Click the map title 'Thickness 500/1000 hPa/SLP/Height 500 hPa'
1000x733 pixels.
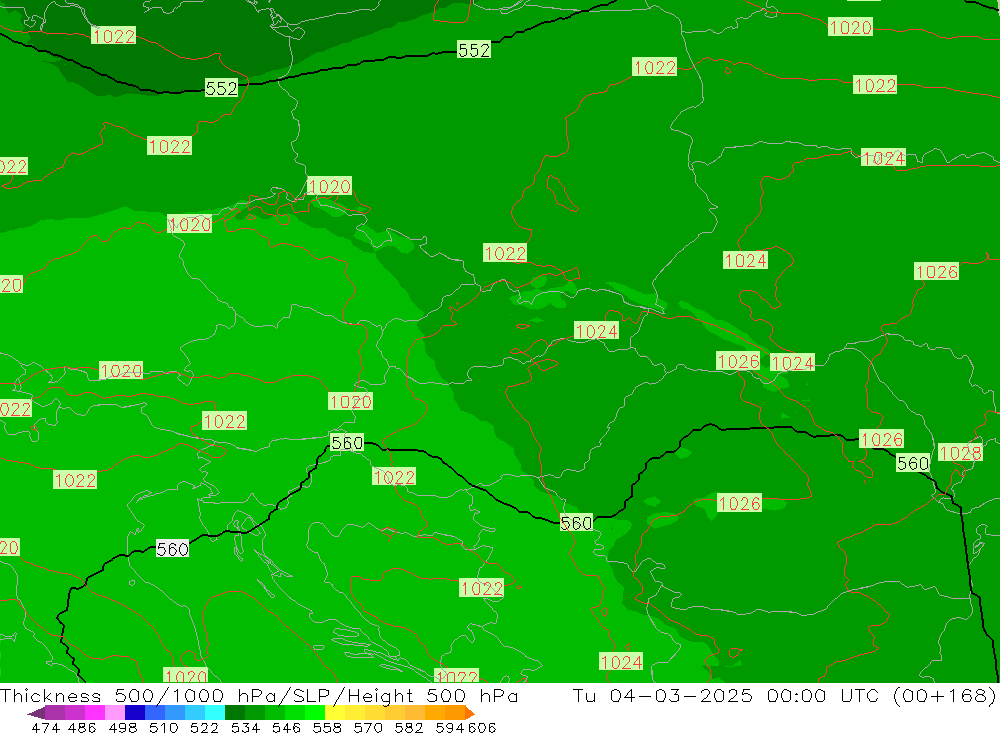[x=259, y=695]
